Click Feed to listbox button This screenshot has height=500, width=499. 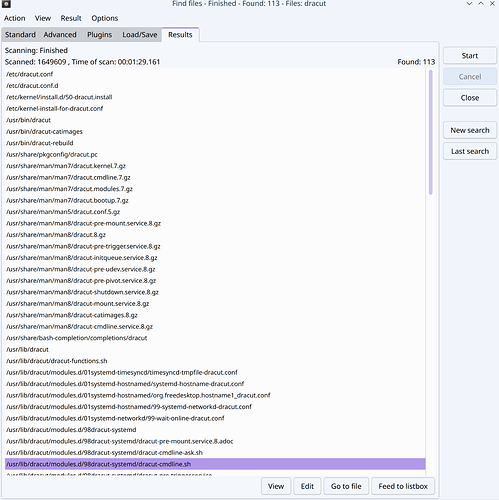(x=403, y=486)
